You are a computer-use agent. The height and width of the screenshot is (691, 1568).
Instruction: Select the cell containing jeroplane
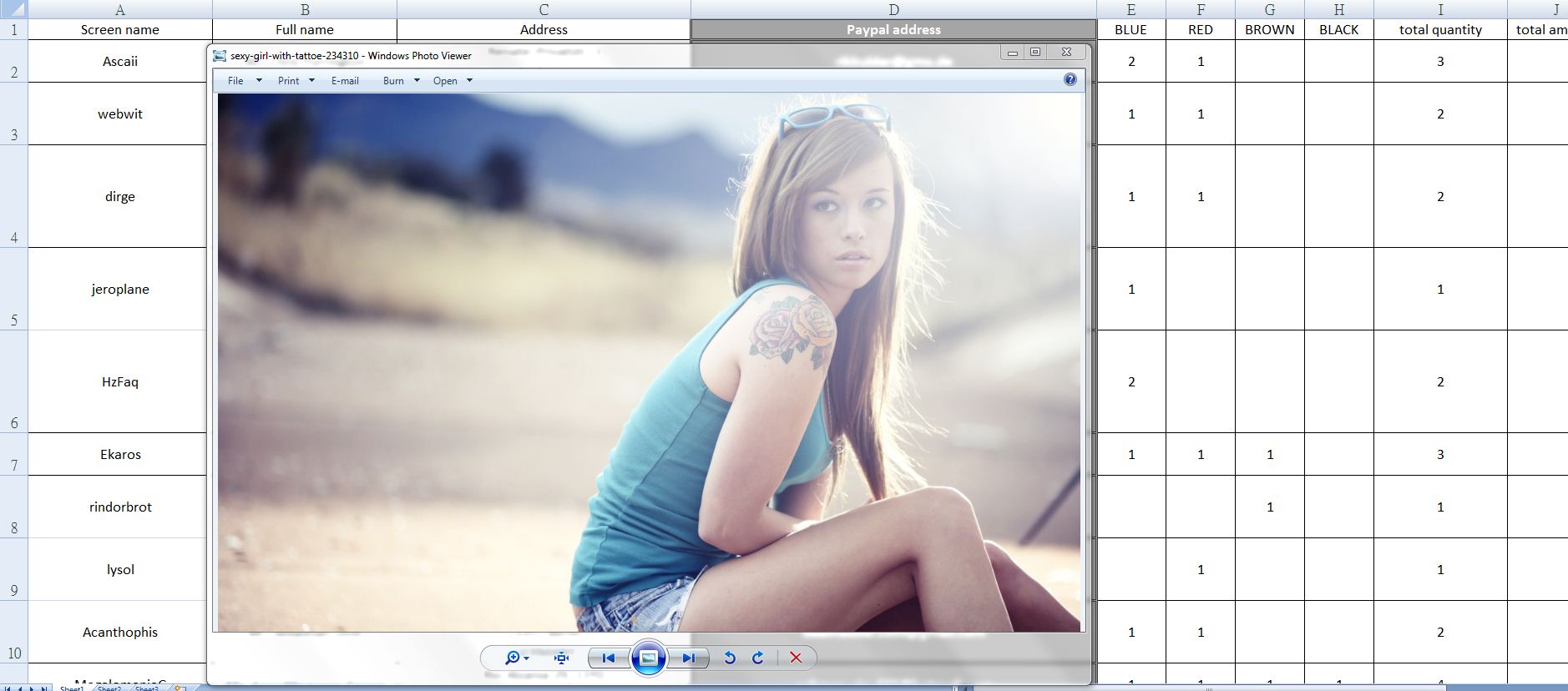tap(120, 289)
